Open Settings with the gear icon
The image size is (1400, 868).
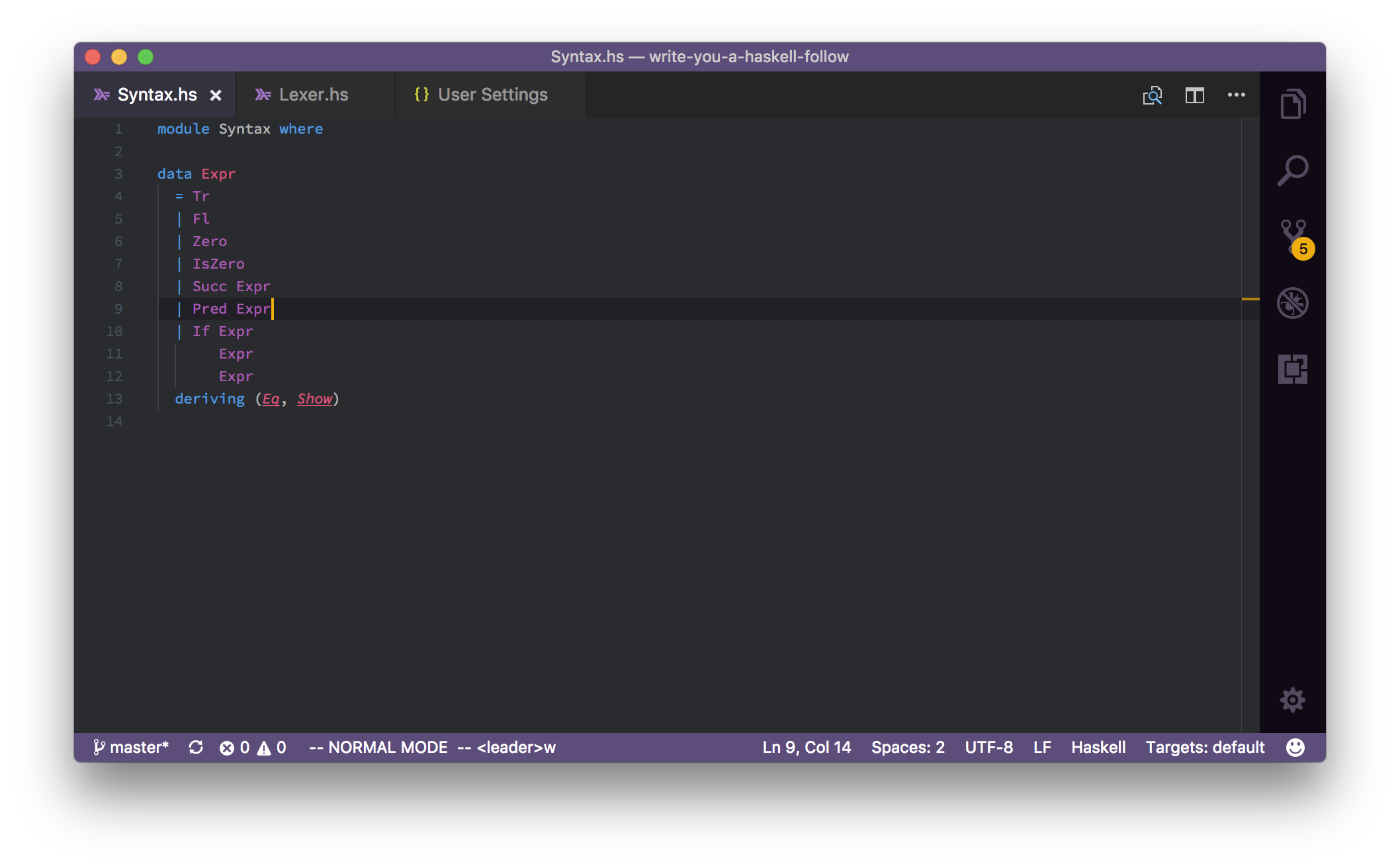1293,699
